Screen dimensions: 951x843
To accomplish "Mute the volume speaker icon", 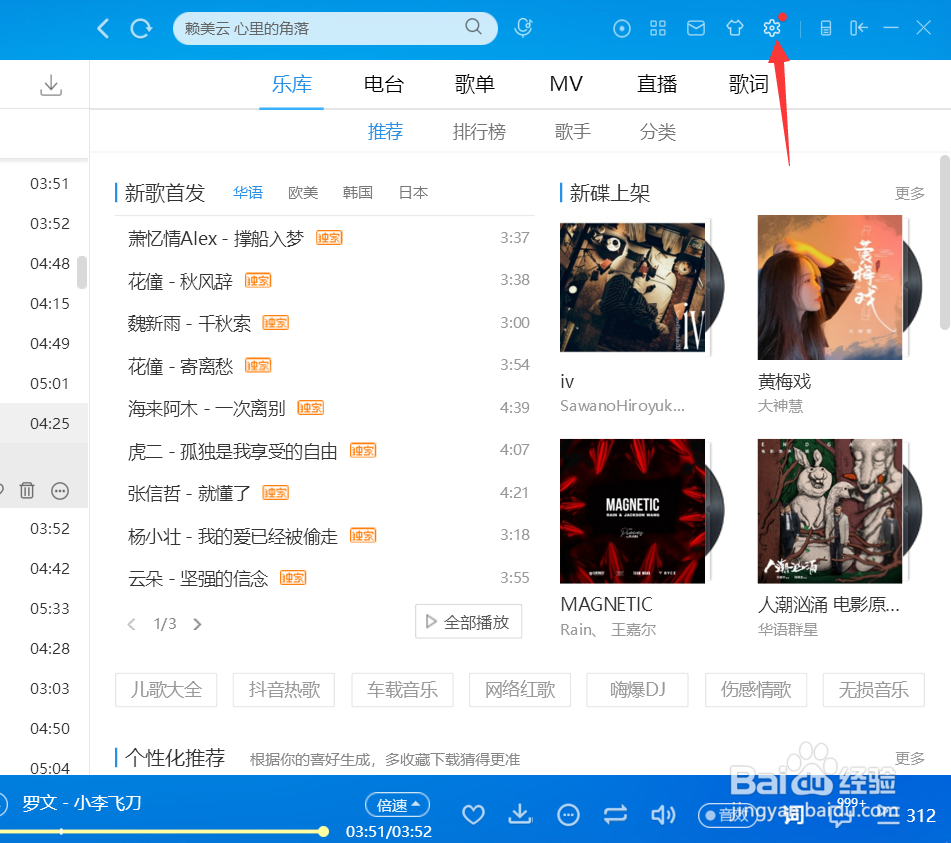I will pos(662,815).
